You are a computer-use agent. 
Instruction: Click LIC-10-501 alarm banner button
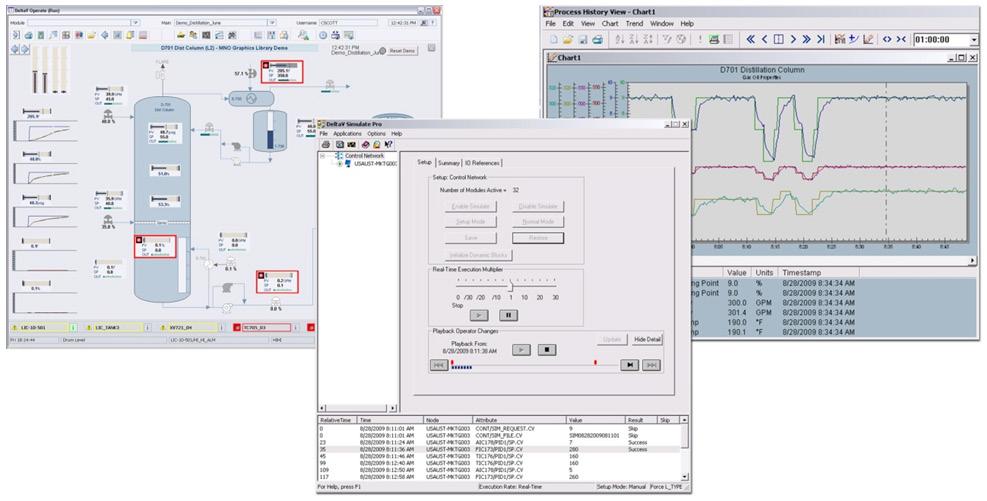click(x=43, y=327)
